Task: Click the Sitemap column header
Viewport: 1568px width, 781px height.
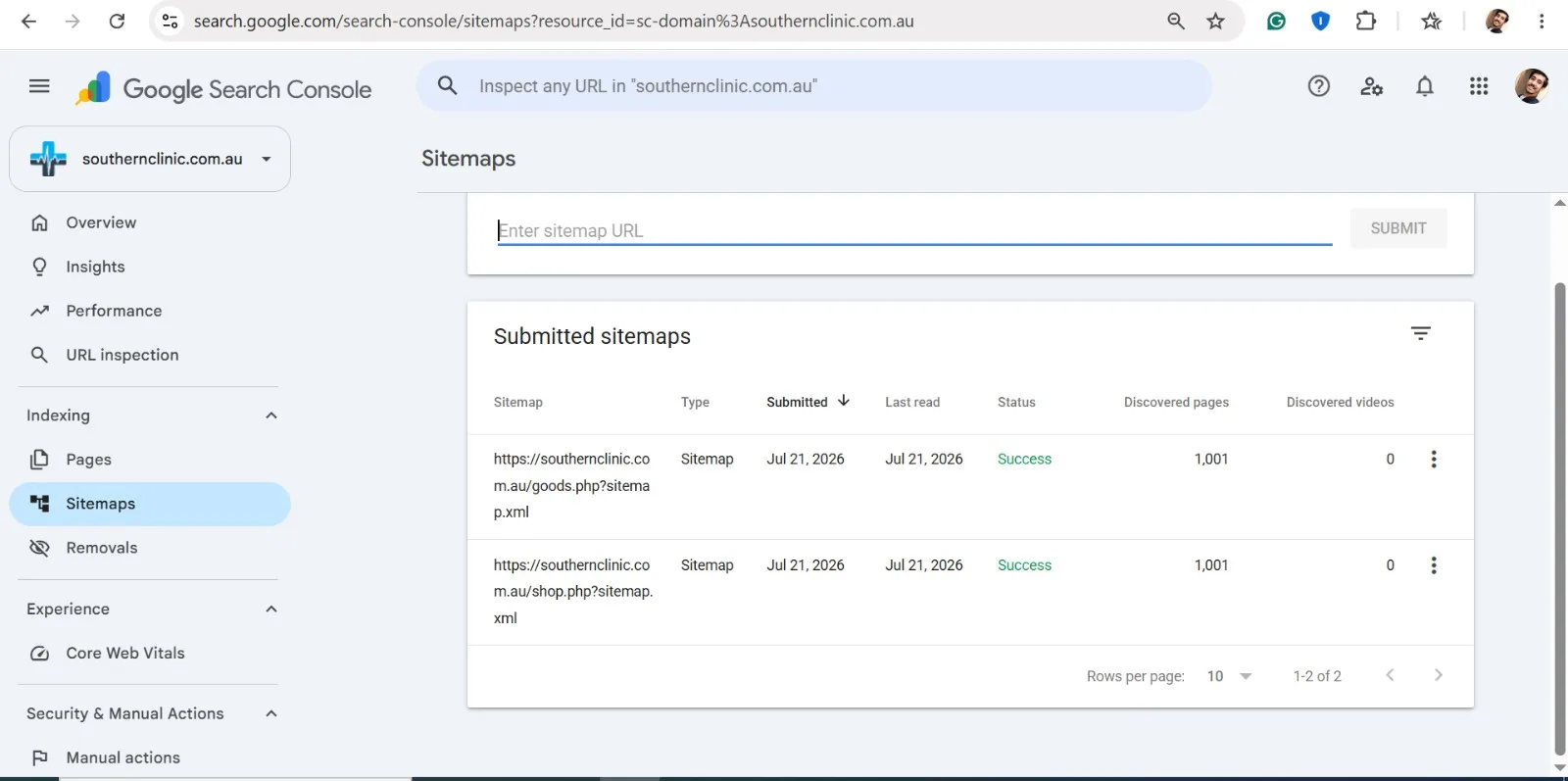Action: point(517,402)
